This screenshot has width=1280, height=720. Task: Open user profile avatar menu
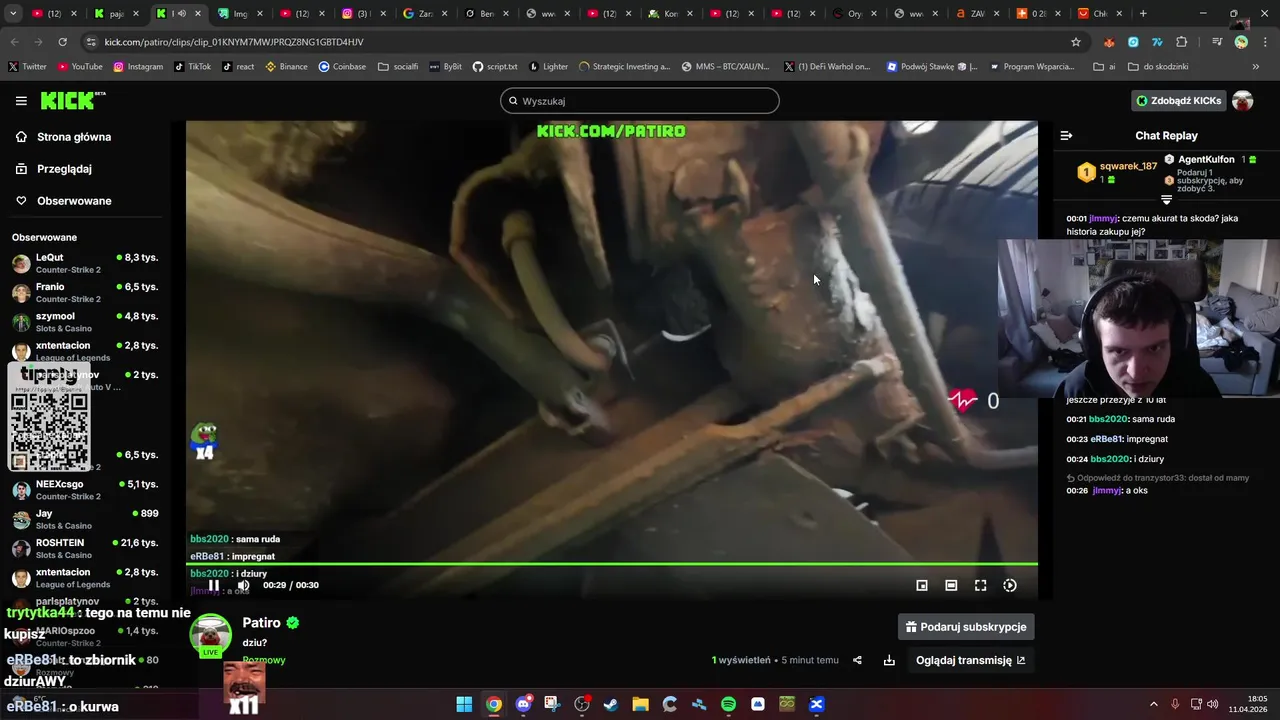1243,101
